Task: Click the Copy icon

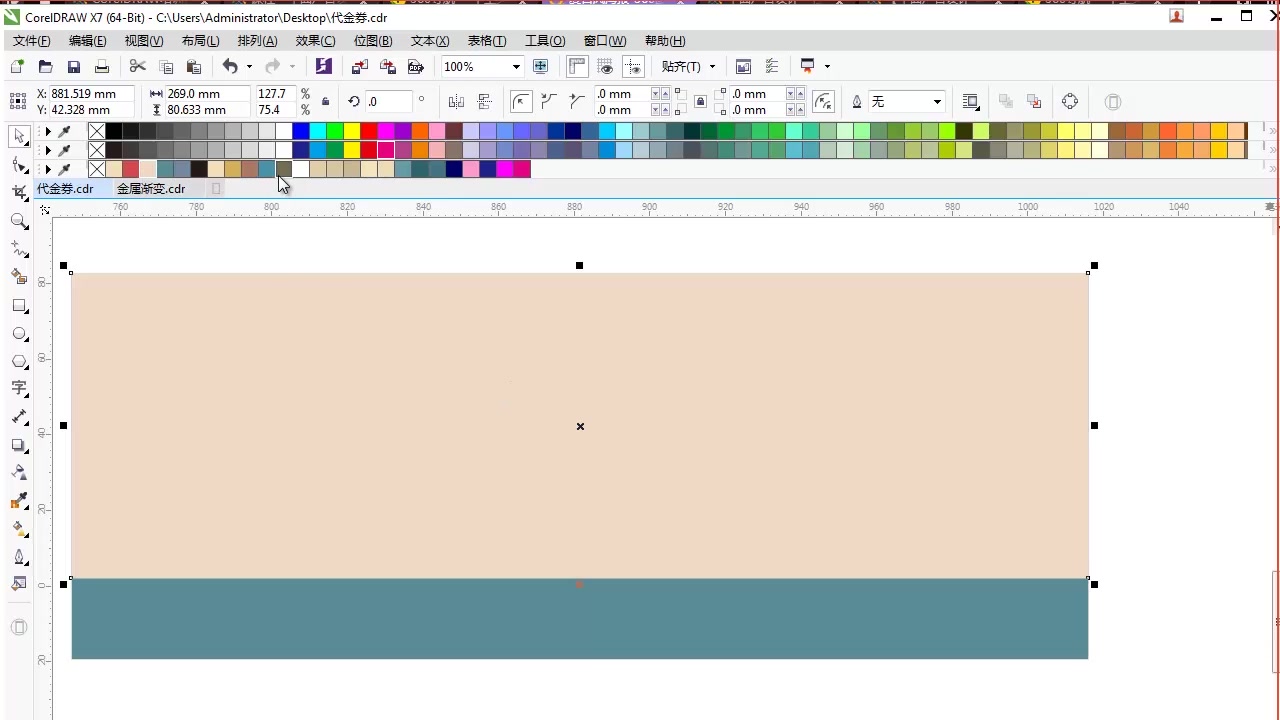Action: (166, 67)
